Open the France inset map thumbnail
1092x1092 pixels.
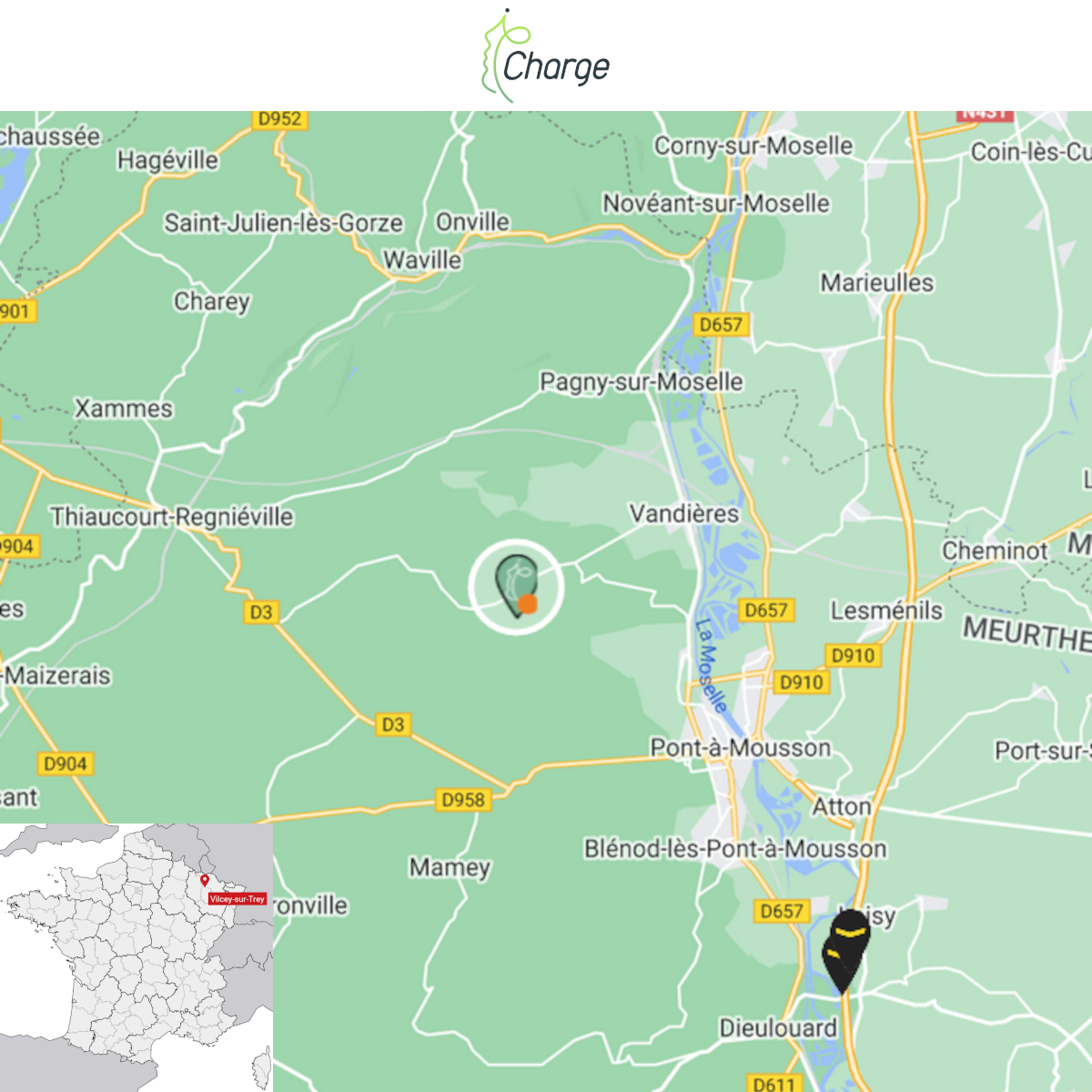(x=136, y=957)
